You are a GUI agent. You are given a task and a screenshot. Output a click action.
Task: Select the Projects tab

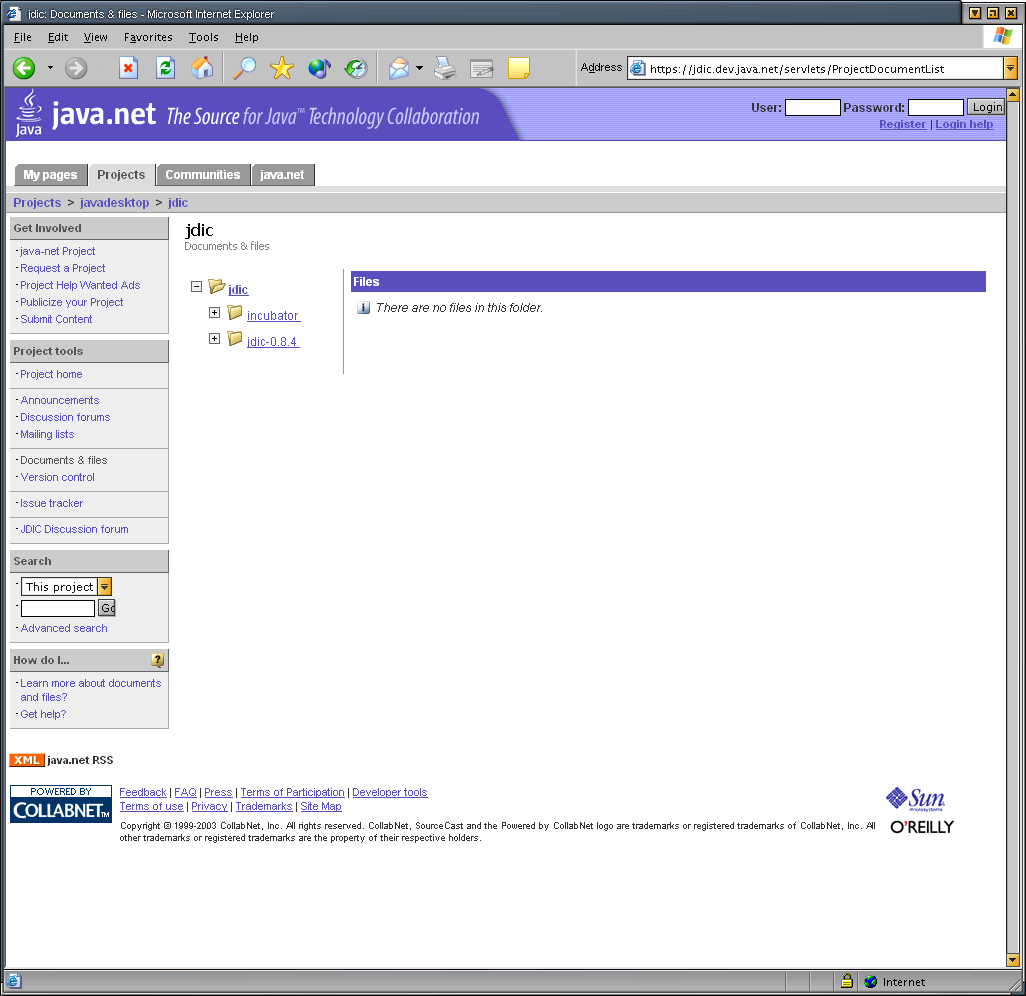click(x=121, y=175)
